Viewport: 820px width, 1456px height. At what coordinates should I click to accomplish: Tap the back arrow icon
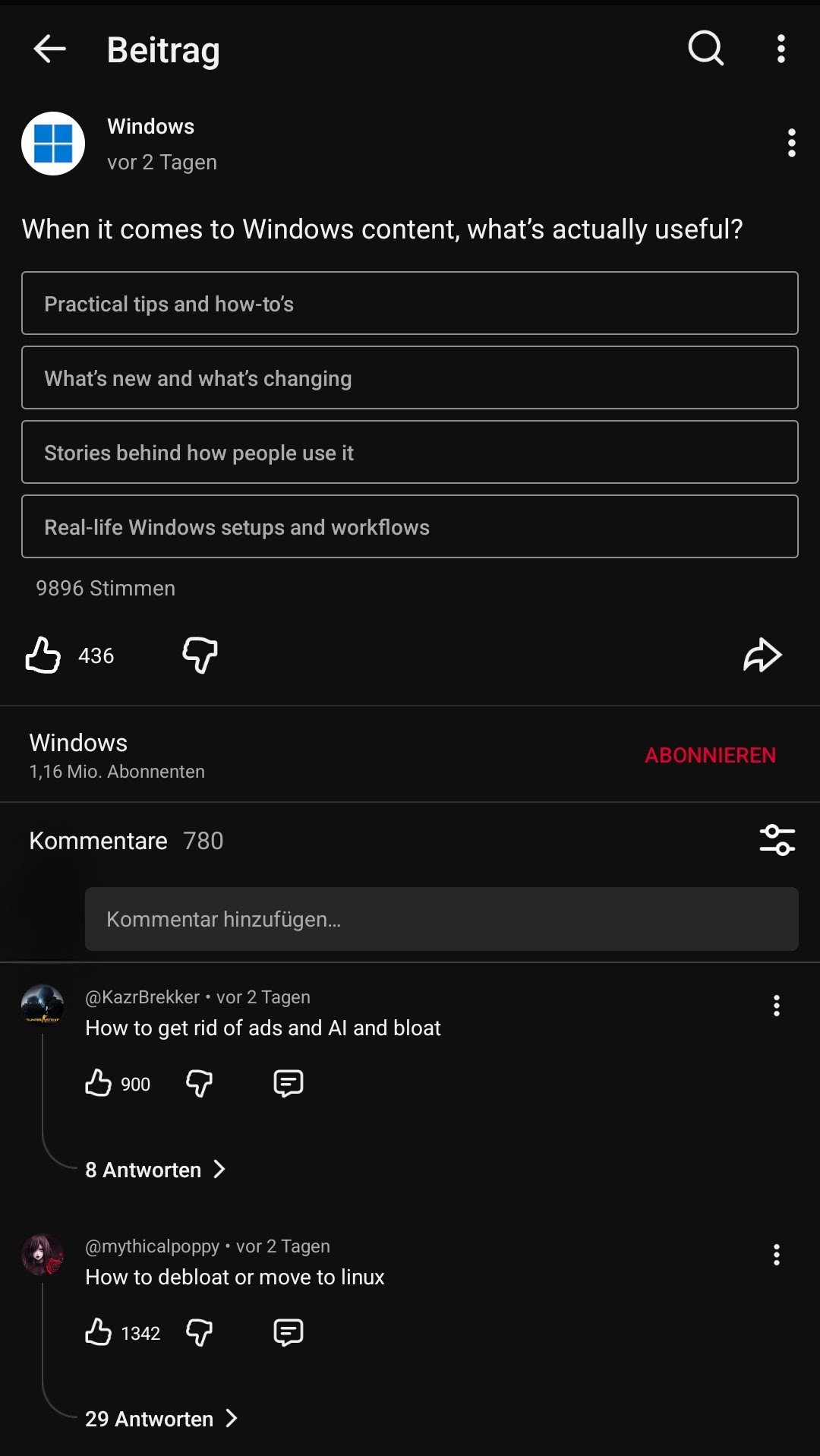50,49
